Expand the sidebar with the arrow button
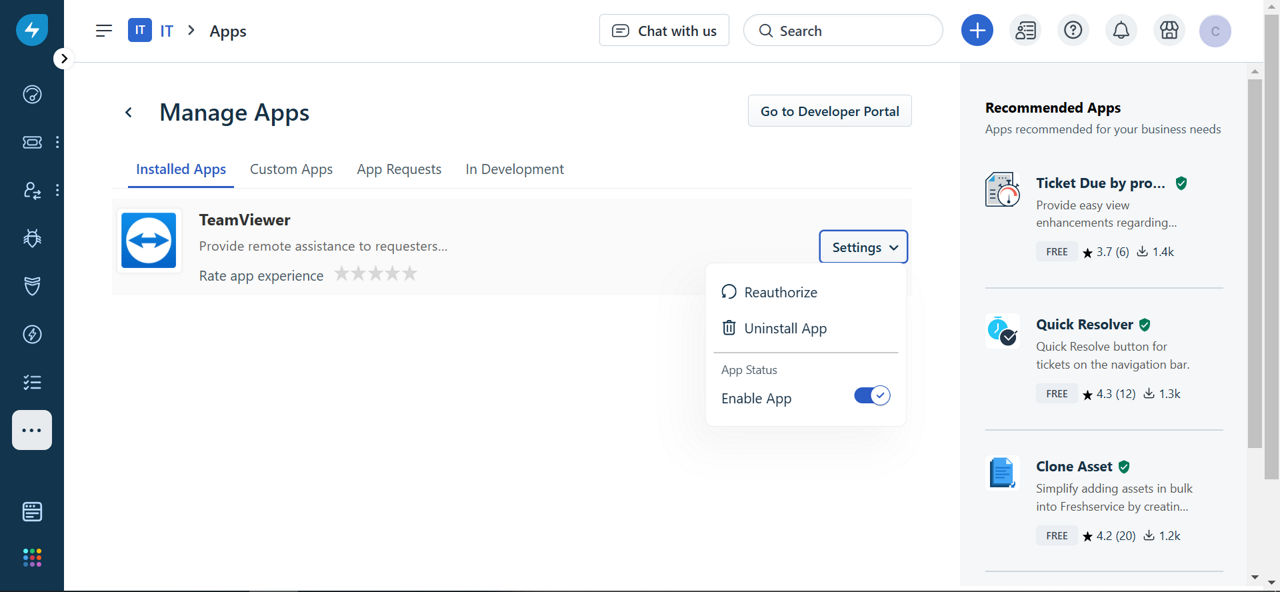The width and height of the screenshot is (1280, 592). [63, 59]
